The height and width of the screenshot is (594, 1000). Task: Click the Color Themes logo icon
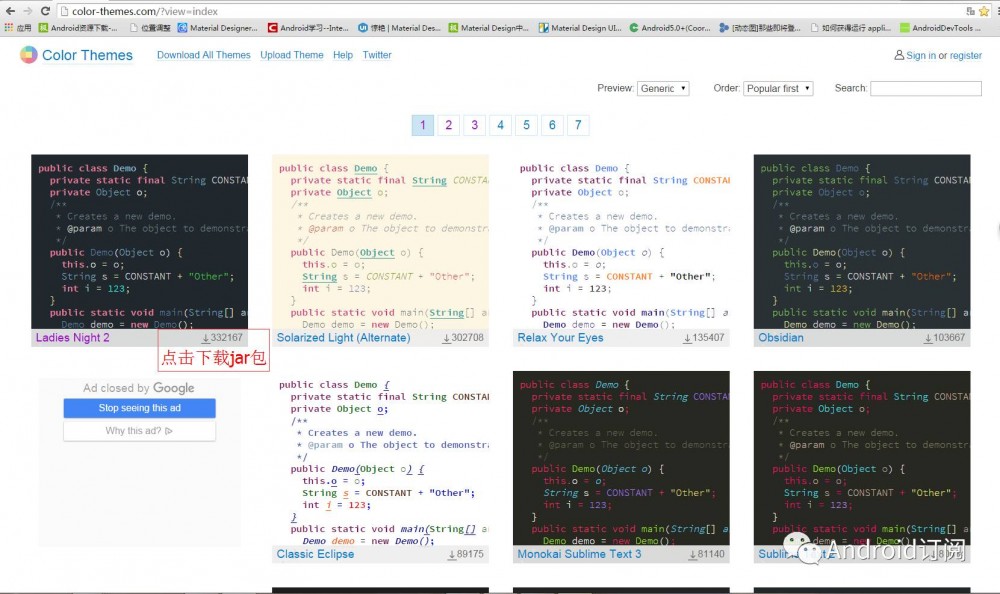29,55
